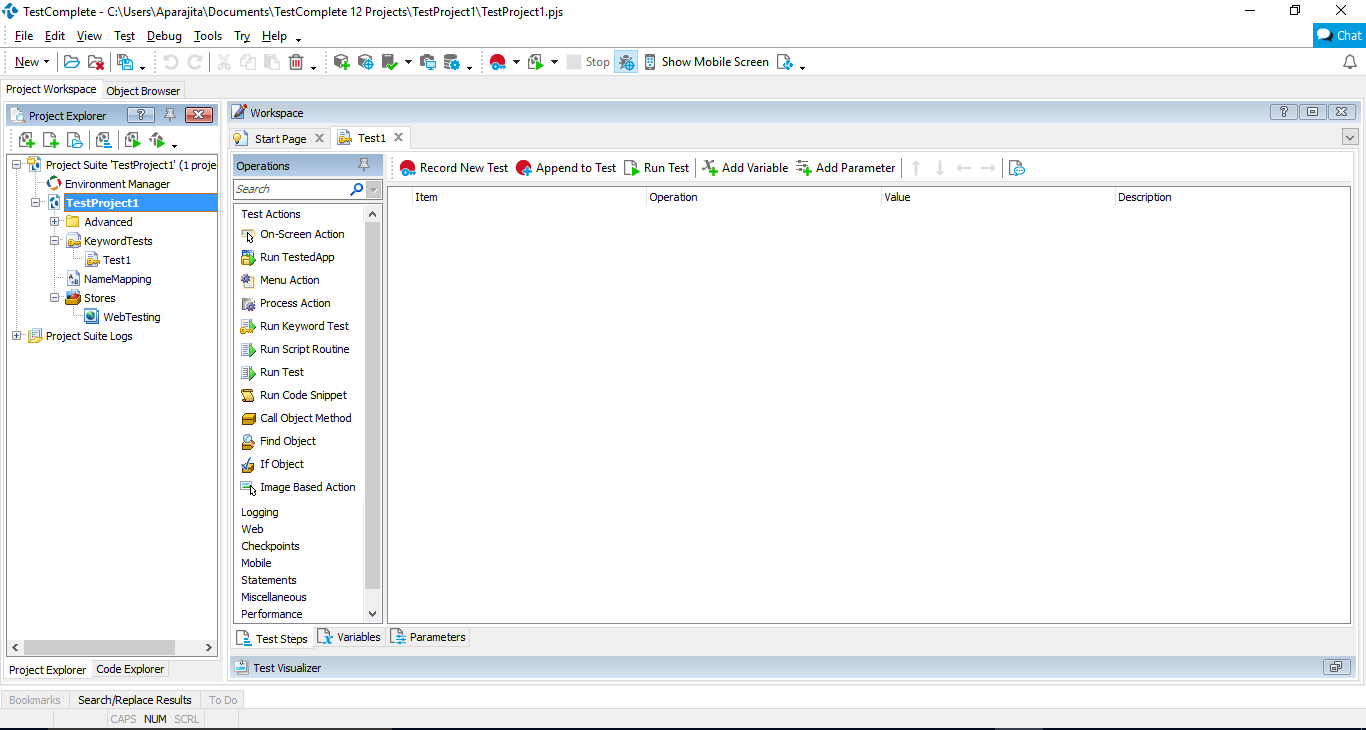1366x730 pixels.
Task: Toggle the highlighted debugging bug icon
Action: point(626,62)
